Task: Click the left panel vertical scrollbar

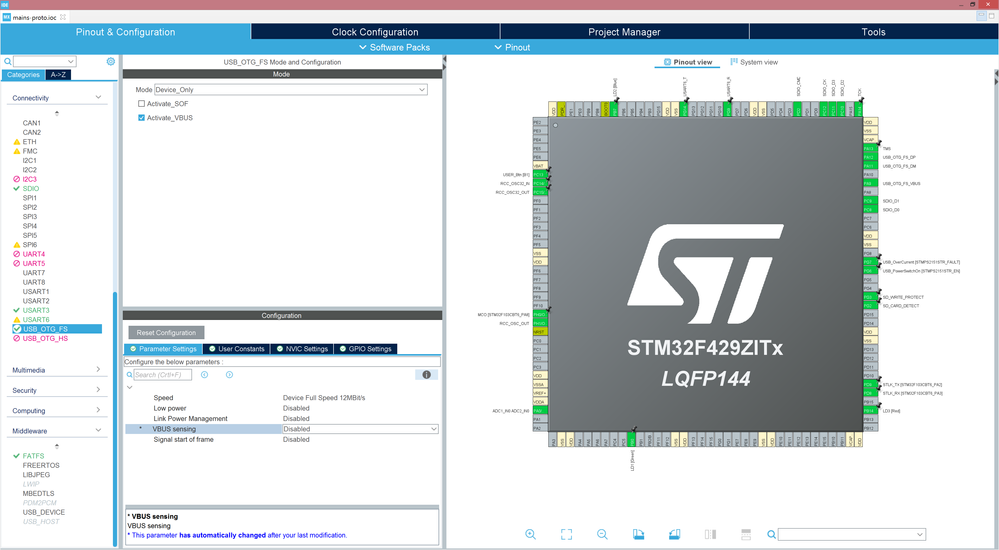Action: [x=115, y=418]
